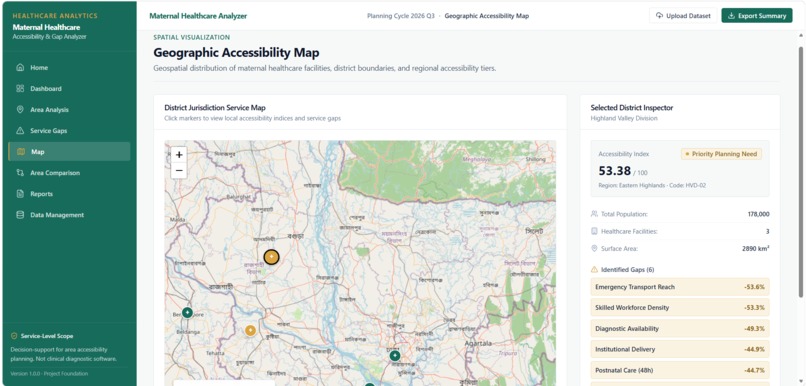The height and width of the screenshot is (386, 806).
Task: Click the Surface Area pin icon
Action: [x=594, y=249]
